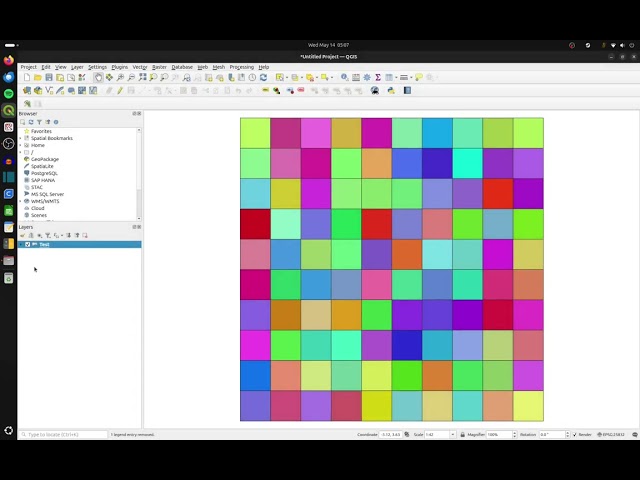The height and width of the screenshot is (480, 640).
Task: Open the Database menu
Action: pos(182,67)
